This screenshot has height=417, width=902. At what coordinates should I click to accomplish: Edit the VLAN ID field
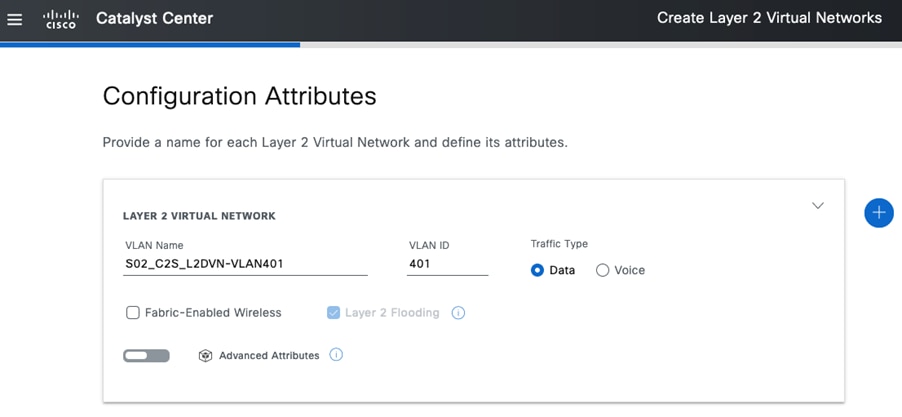click(x=448, y=264)
